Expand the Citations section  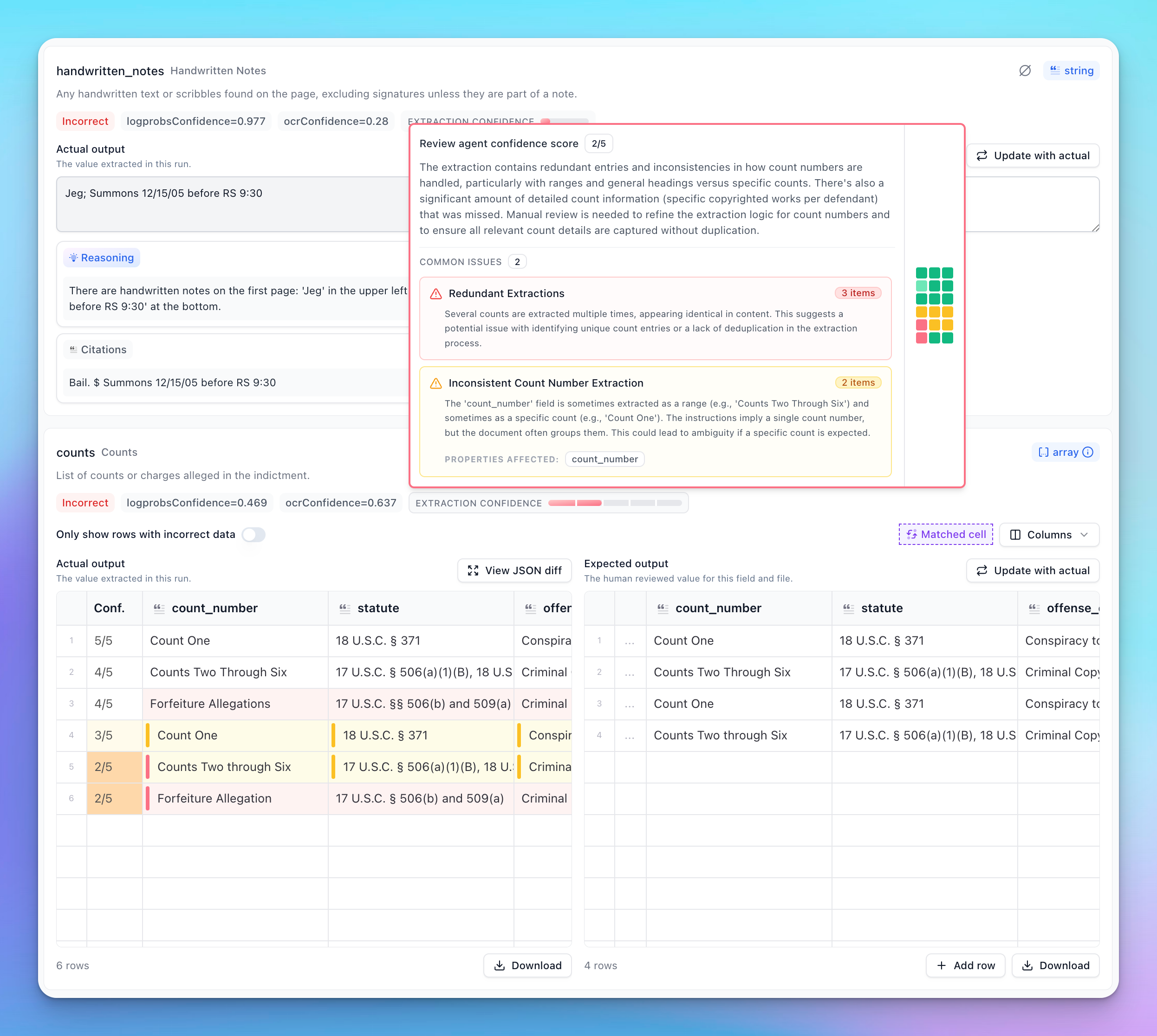click(98, 350)
